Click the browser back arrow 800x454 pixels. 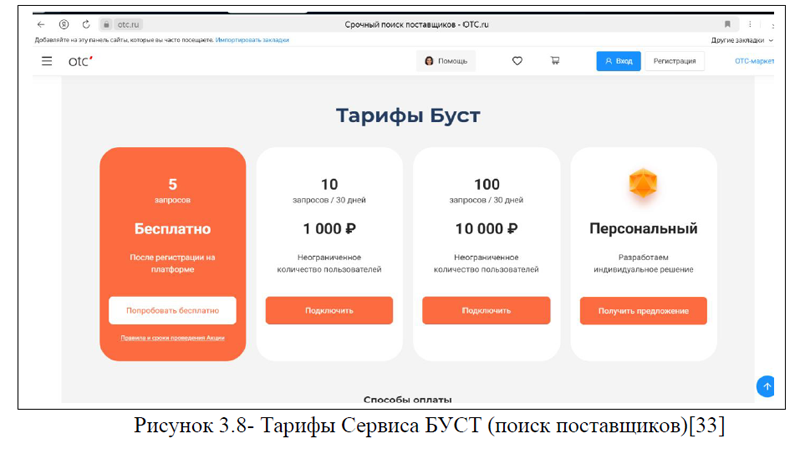coord(41,24)
